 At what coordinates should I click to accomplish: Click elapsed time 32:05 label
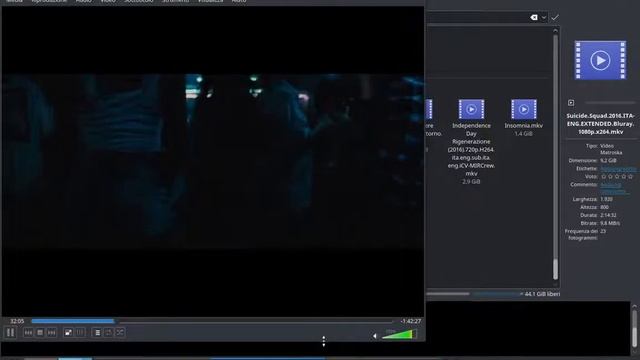pyautogui.click(x=17, y=321)
